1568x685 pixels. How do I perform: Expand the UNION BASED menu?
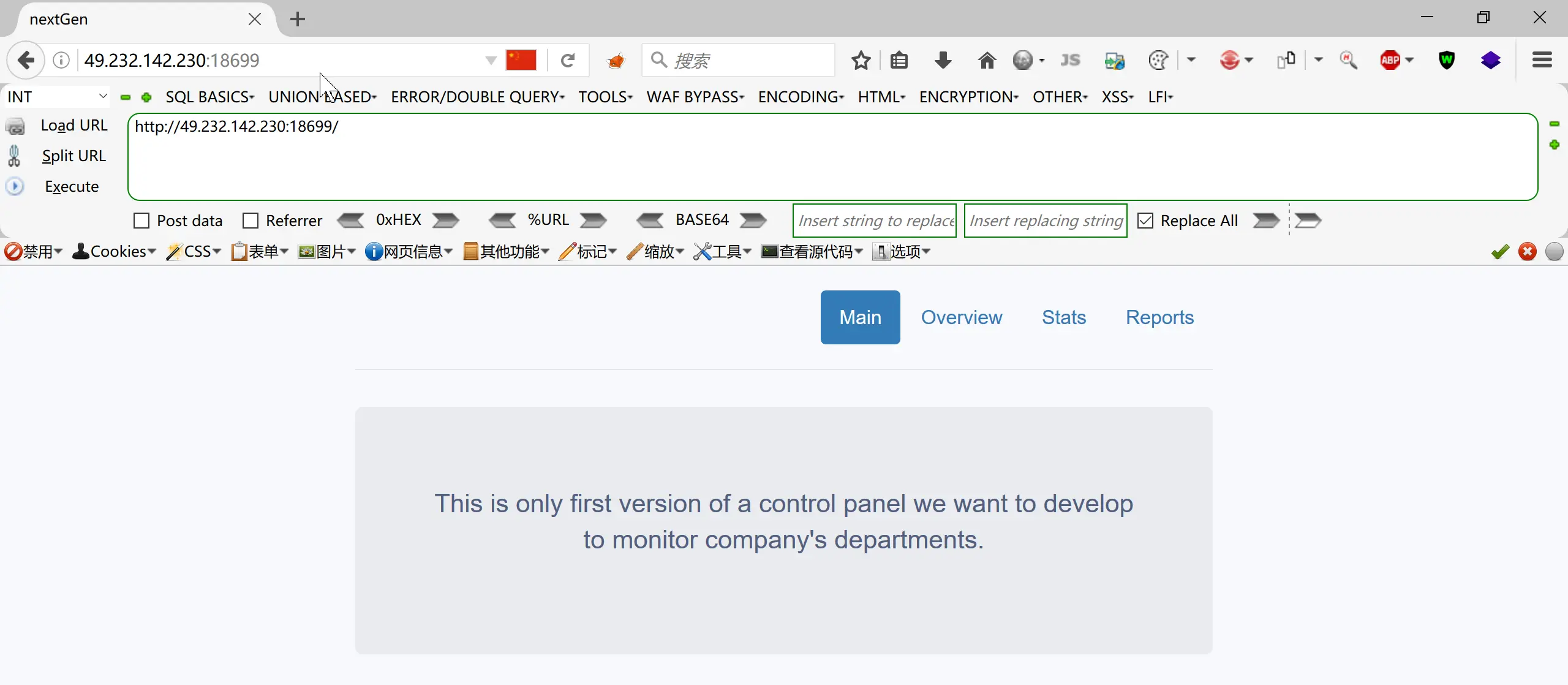pyautogui.click(x=322, y=97)
